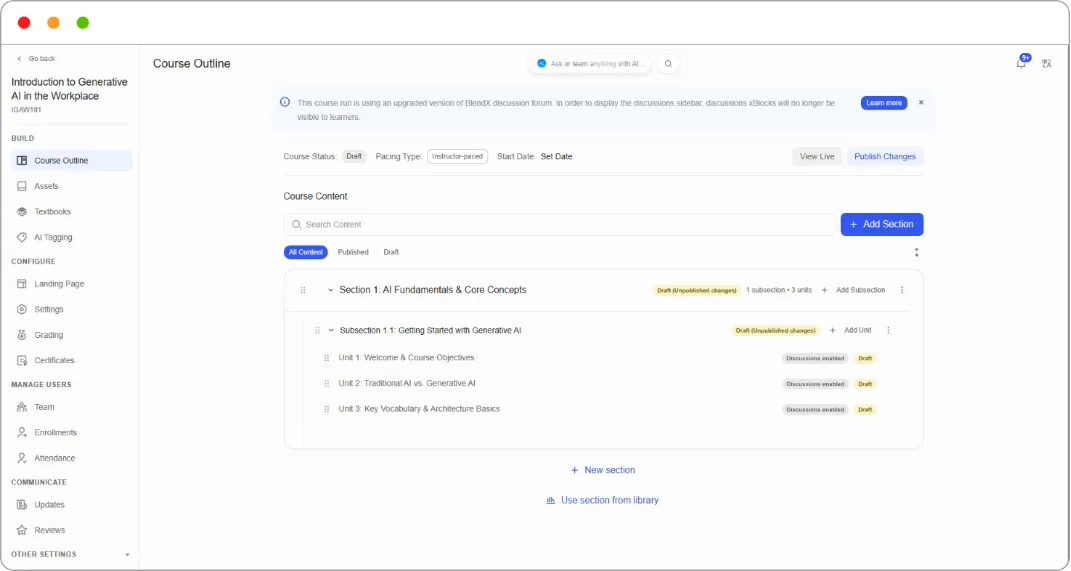Open Unit 3: Key Vocabulary & Architecture Basics
This screenshot has height=571, width=1071.
click(x=419, y=409)
